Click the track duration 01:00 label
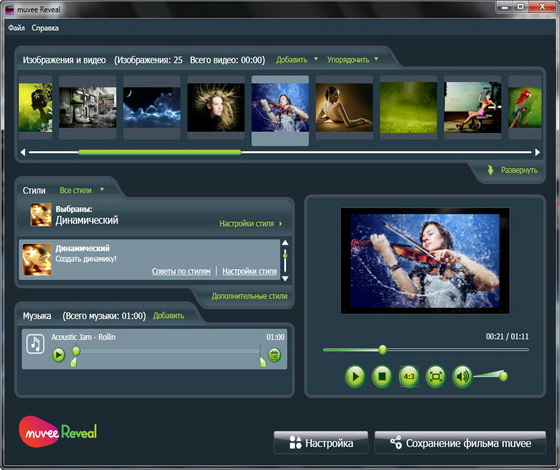Screen dimensions: 560x470 275,337
